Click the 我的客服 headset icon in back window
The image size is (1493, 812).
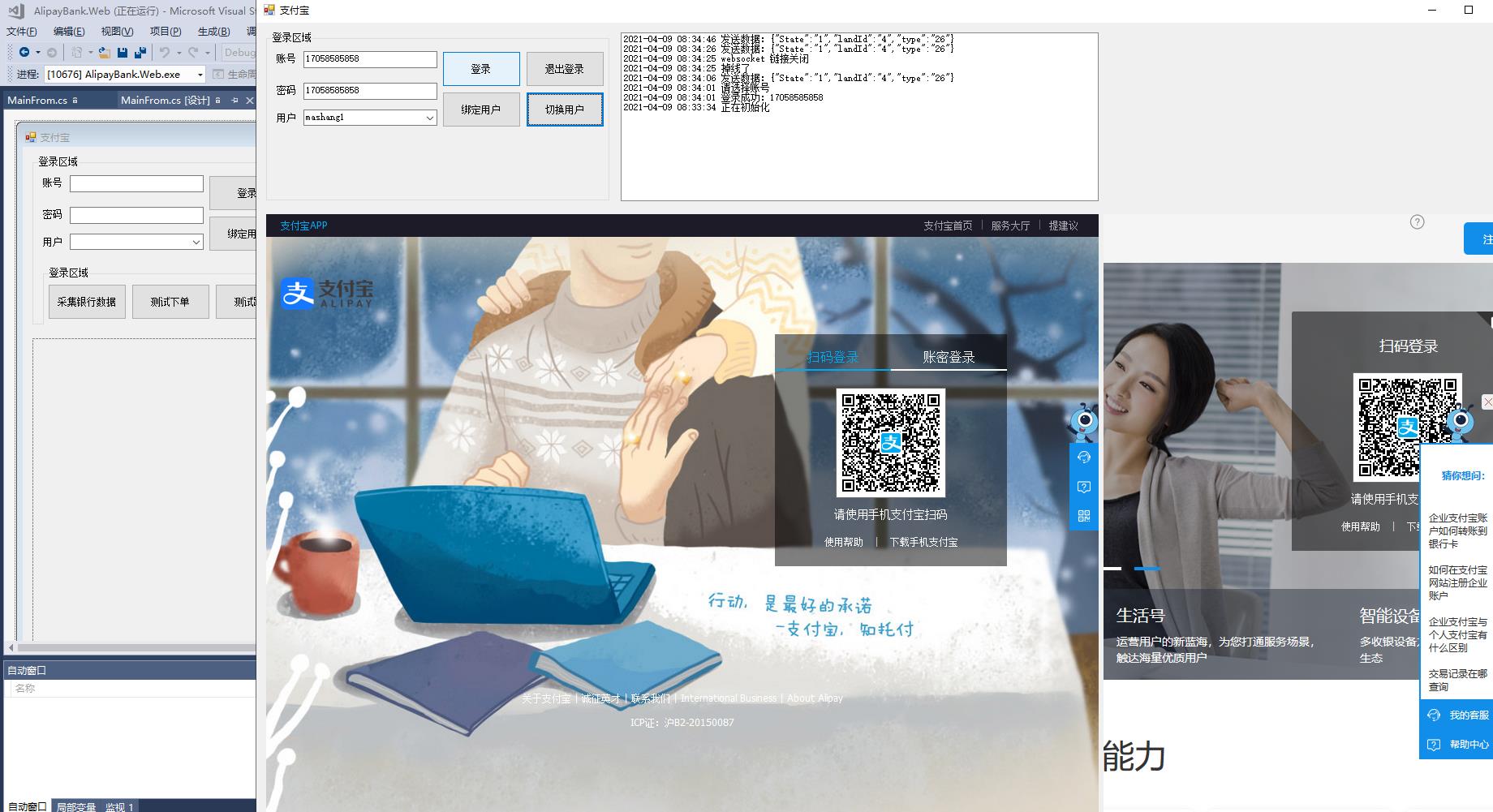point(1434,715)
